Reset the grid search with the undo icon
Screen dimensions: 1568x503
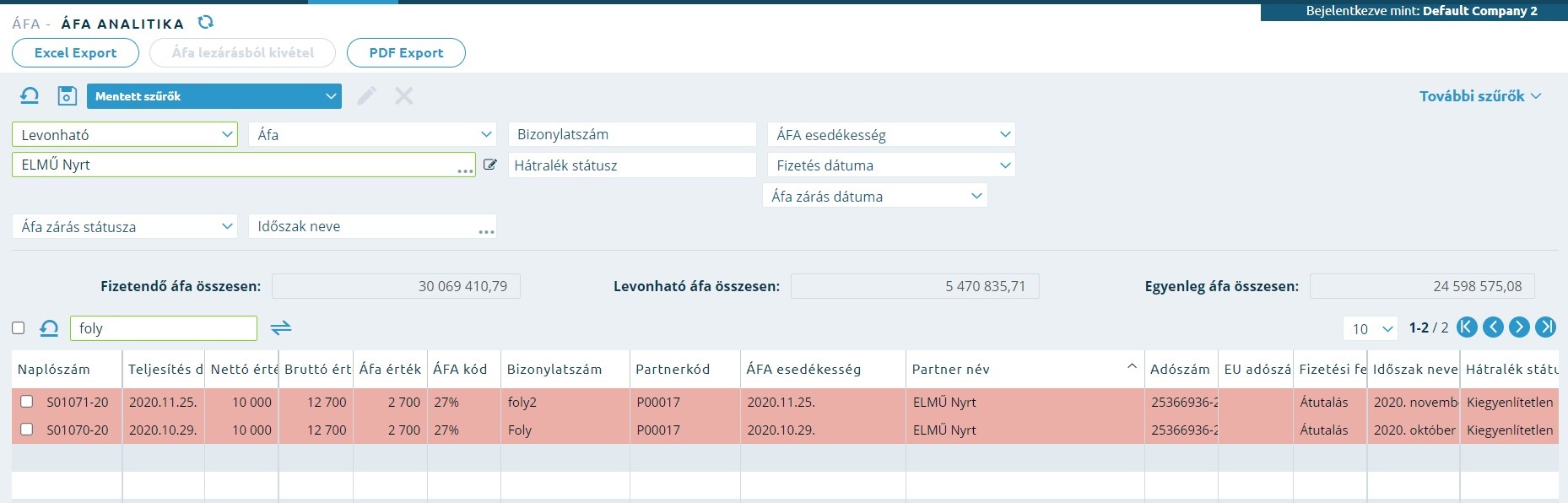[x=49, y=328]
